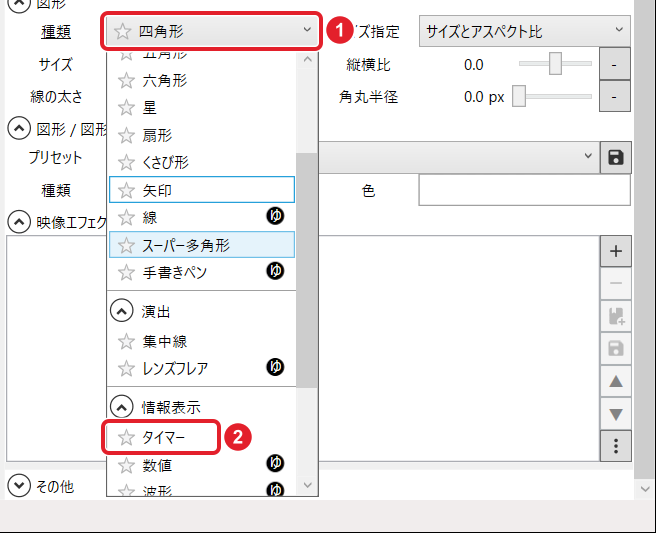Image resolution: width=656 pixels, height=533 pixels.
Task: Click plugin badge icon next to レンズフレア
Action: click(x=275, y=367)
